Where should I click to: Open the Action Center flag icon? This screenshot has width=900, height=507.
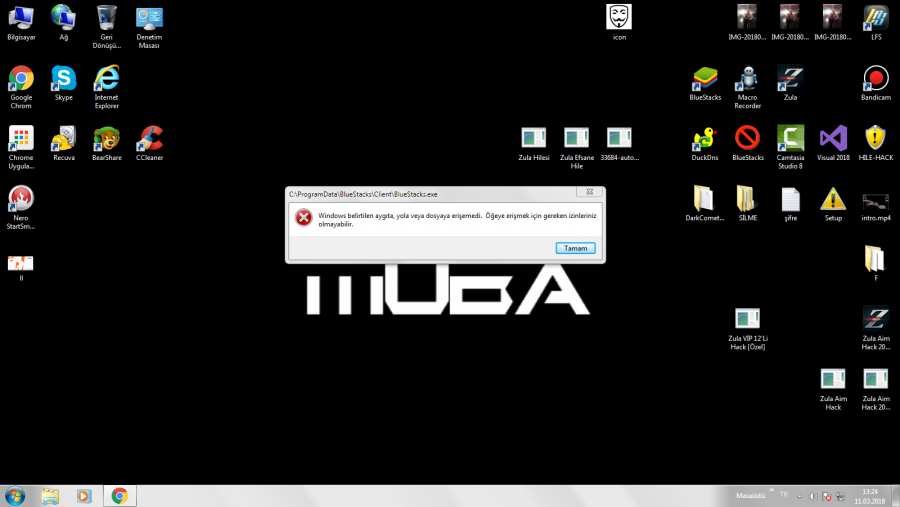coord(827,496)
